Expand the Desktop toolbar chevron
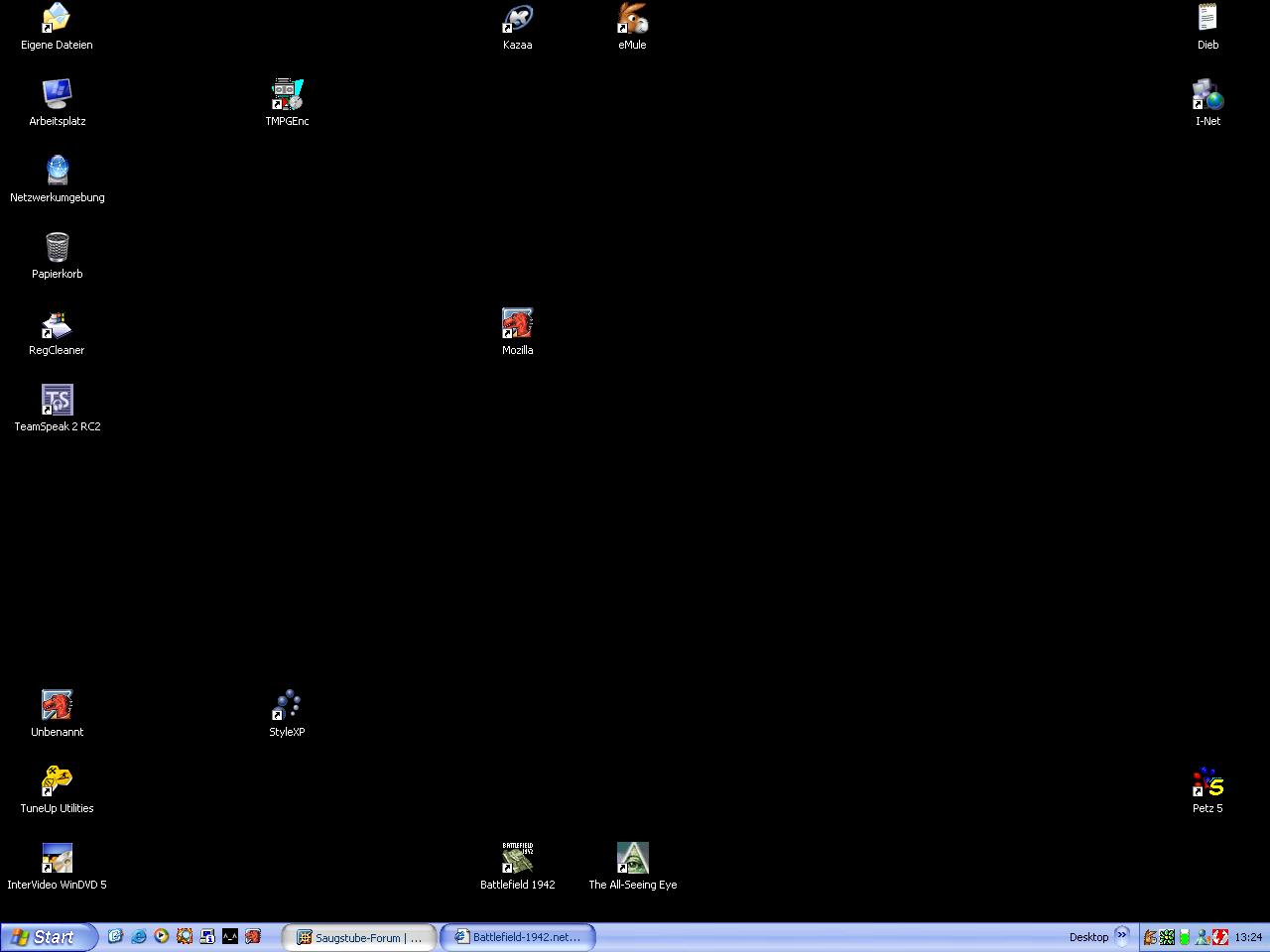Image resolution: width=1270 pixels, height=952 pixels. click(x=1122, y=935)
